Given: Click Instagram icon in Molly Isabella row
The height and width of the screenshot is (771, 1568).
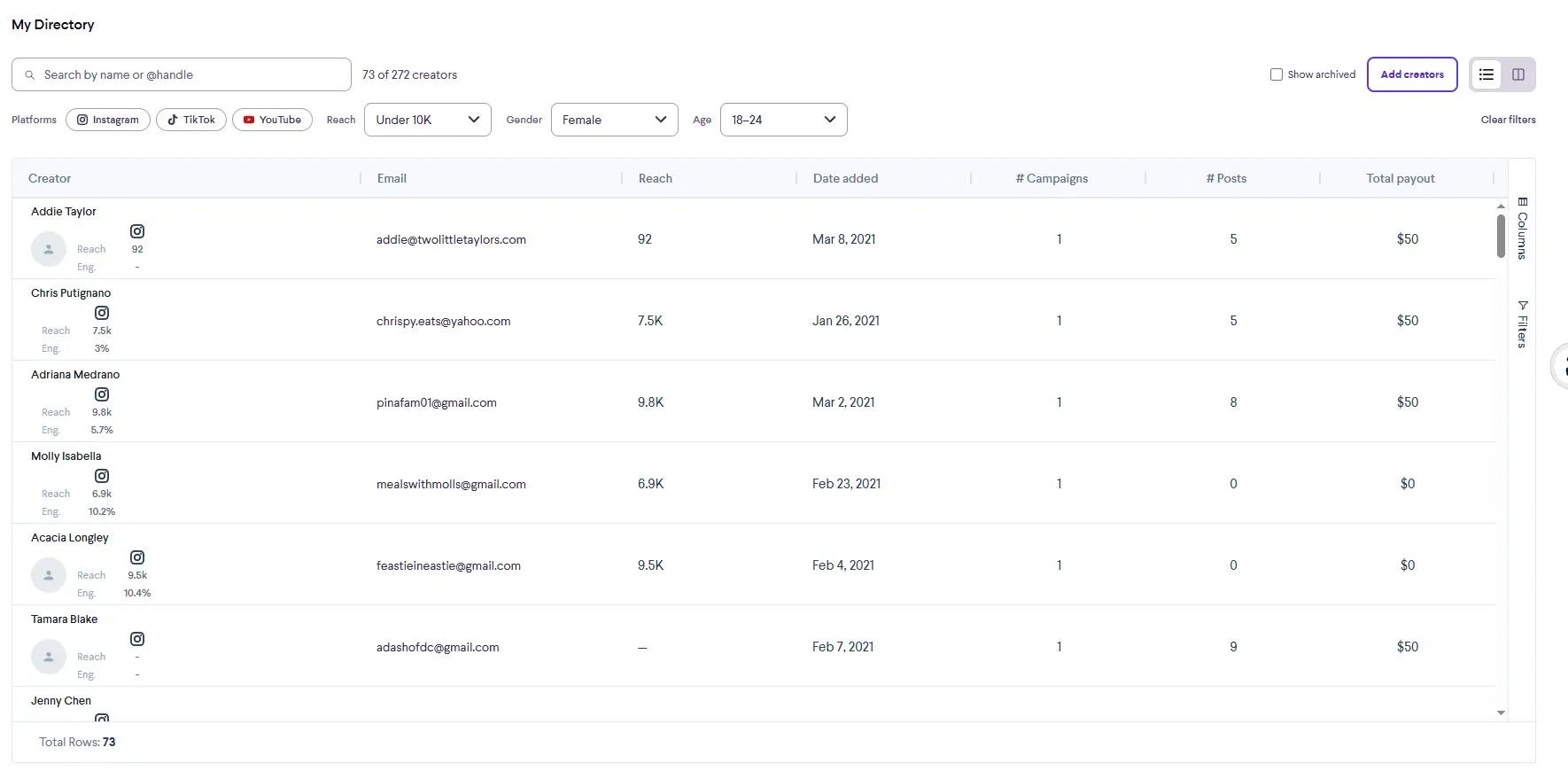Looking at the screenshot, I should click(102, 476).
